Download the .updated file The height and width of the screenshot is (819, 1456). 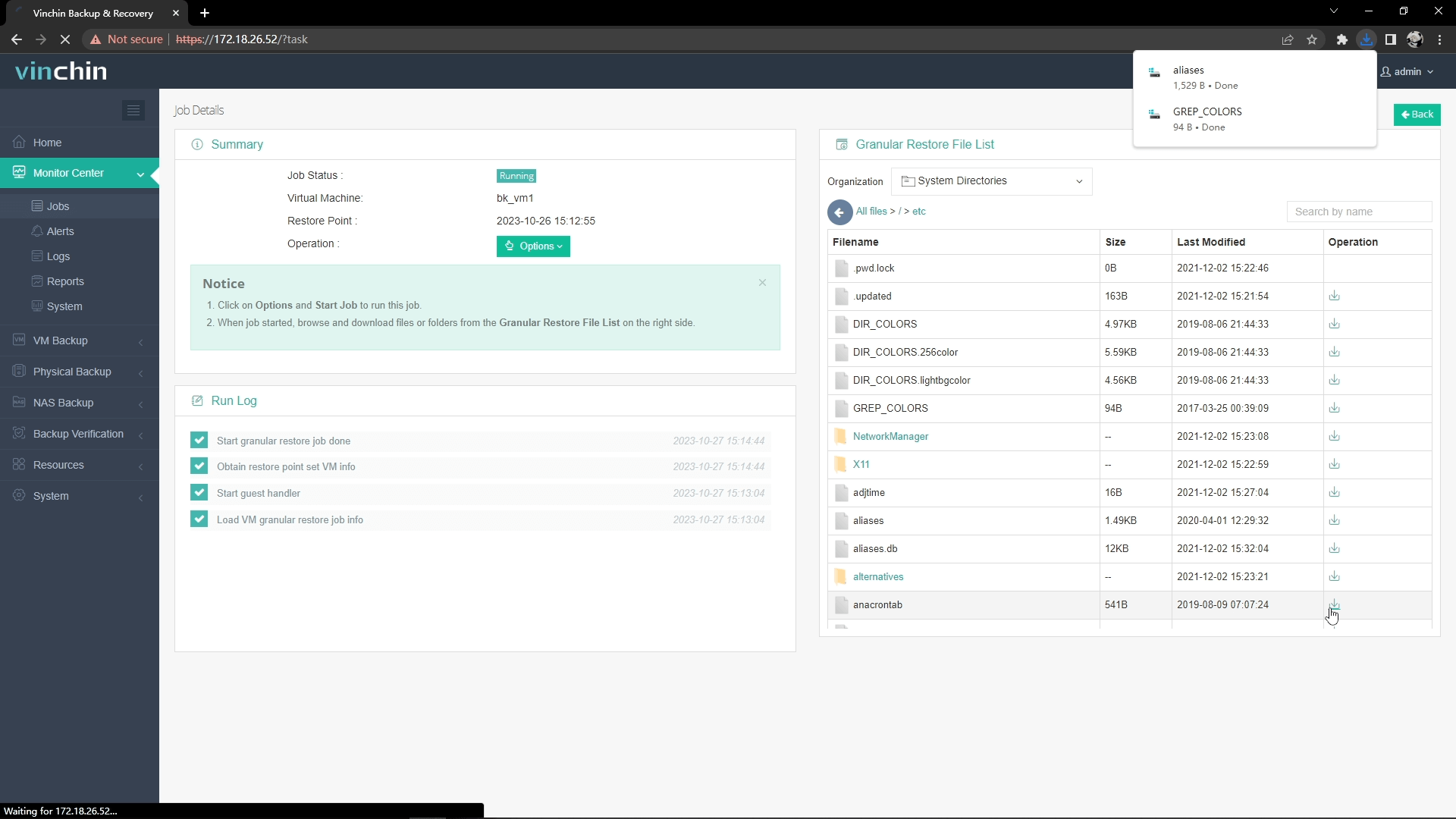(x=1335, y=296)
